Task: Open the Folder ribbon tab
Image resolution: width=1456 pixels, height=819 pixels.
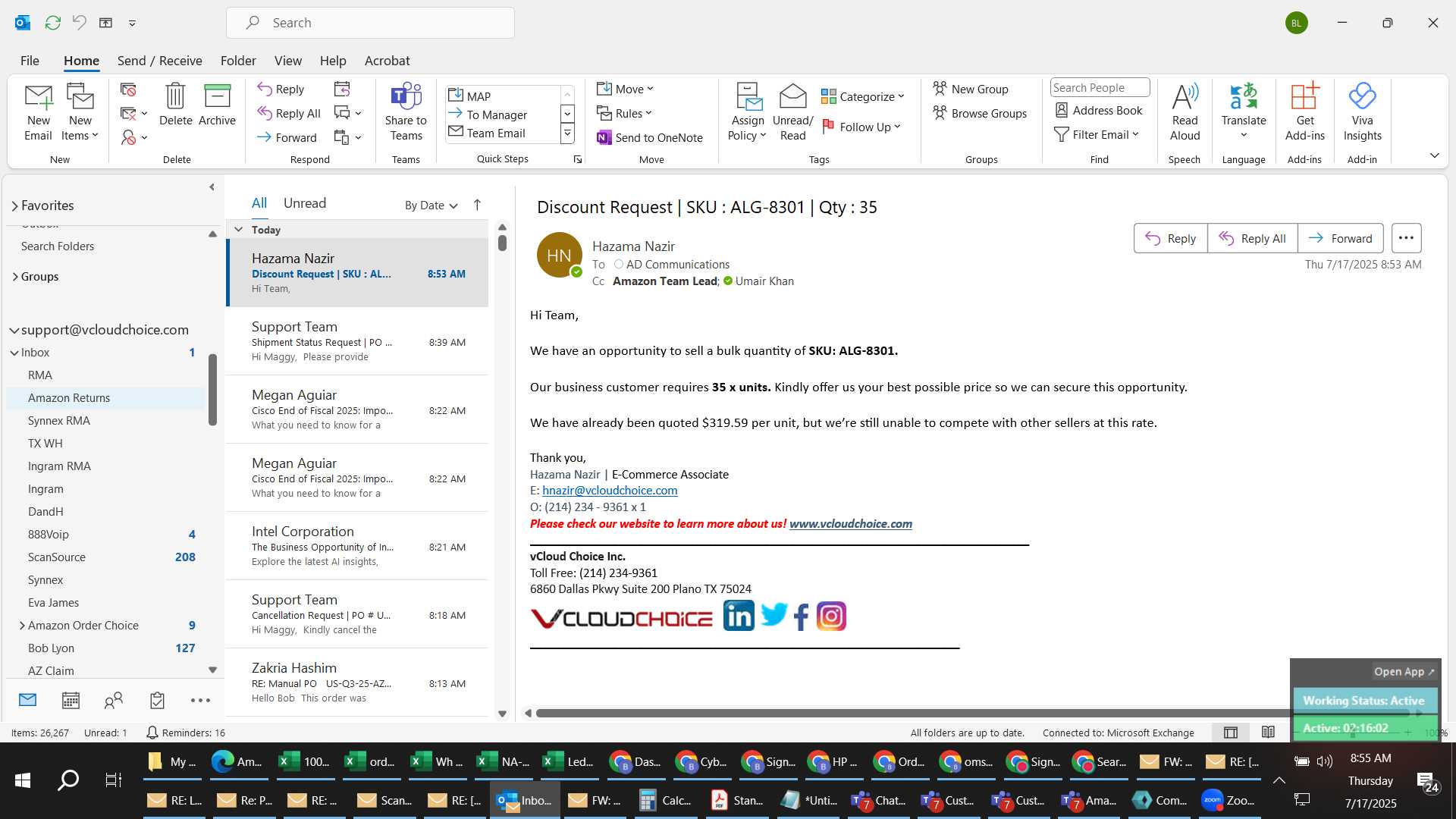Action: [x=238, y=61]
